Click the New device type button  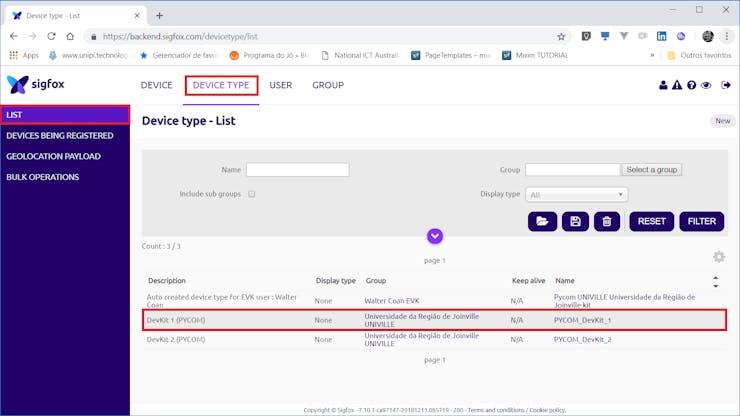(722, 121)
